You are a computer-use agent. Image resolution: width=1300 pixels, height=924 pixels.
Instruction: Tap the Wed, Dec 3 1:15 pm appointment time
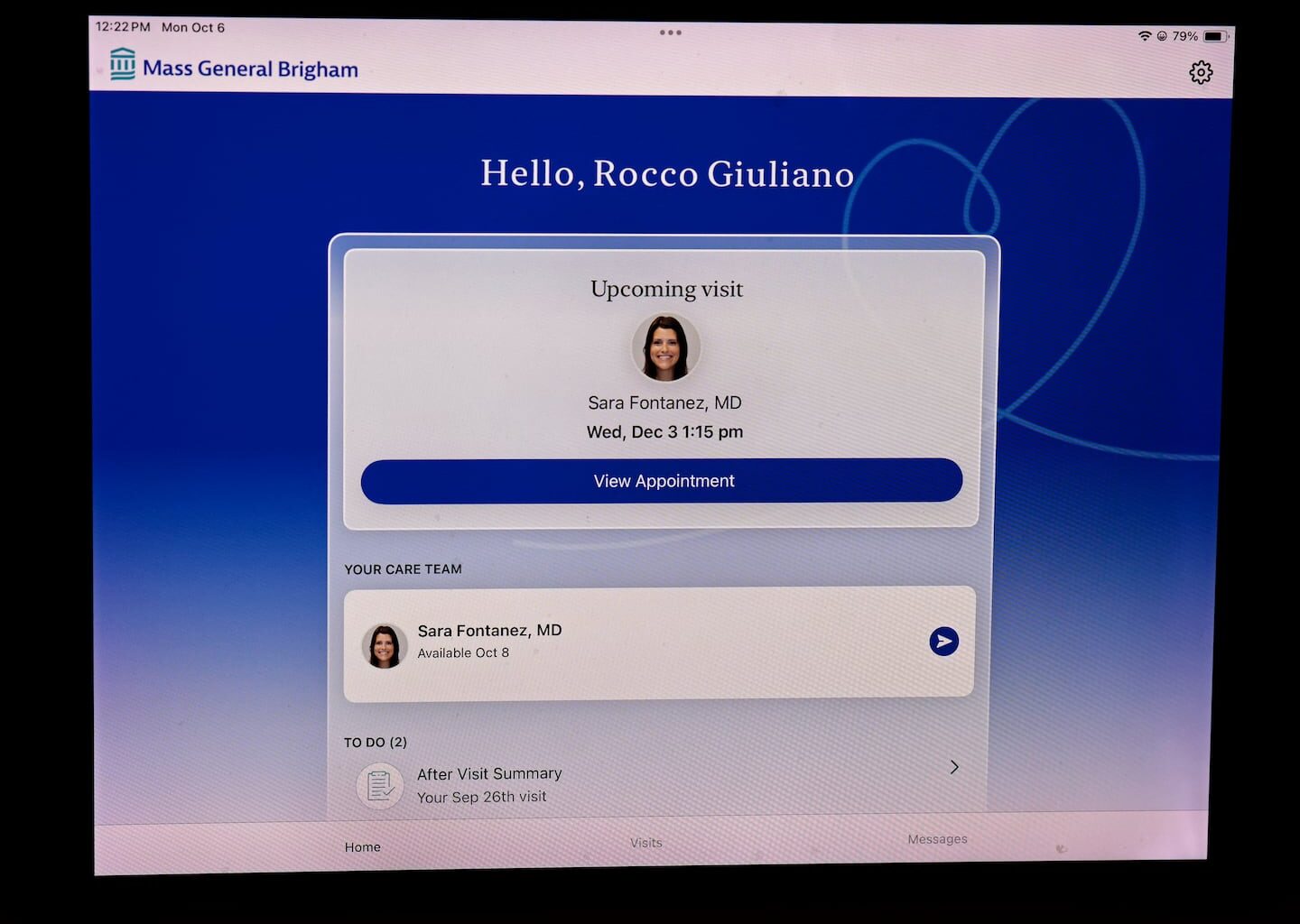[664, 432]
